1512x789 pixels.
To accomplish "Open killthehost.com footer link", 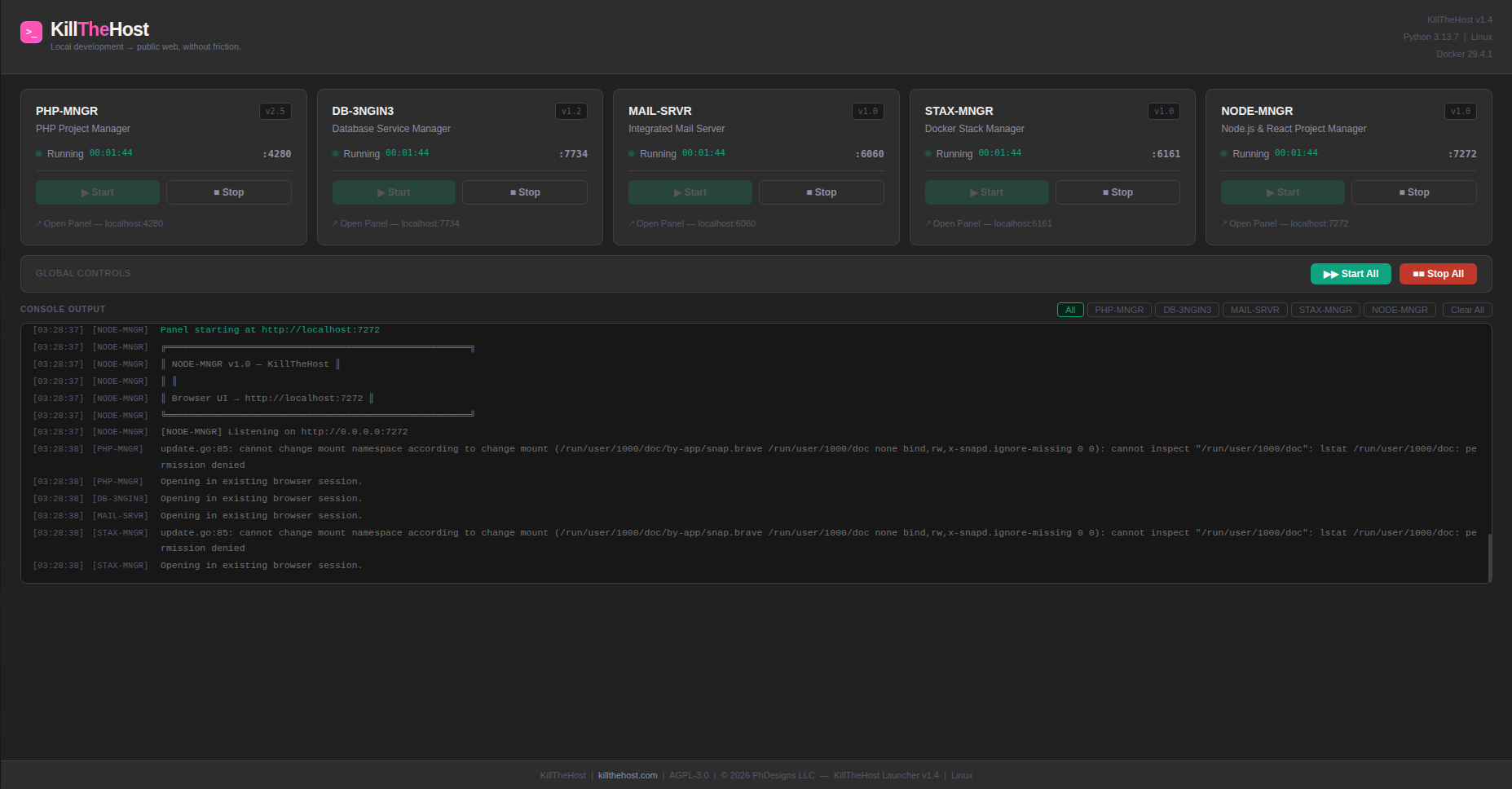I will pyautogui.click(x=628, y=775).
